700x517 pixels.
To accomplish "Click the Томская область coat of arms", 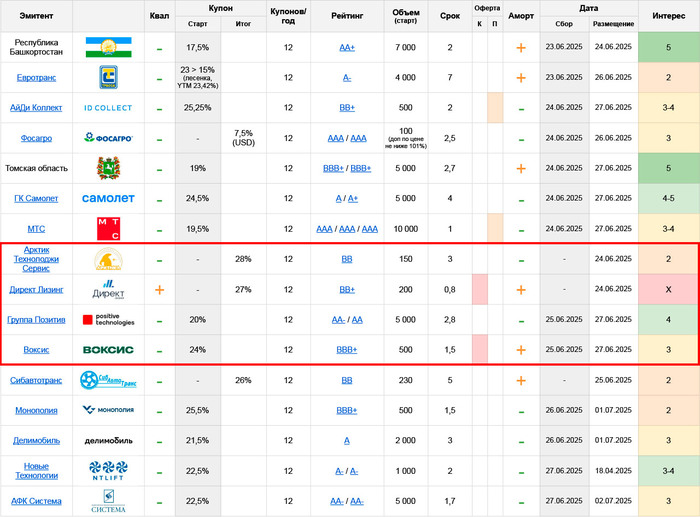I will [108, 168].
